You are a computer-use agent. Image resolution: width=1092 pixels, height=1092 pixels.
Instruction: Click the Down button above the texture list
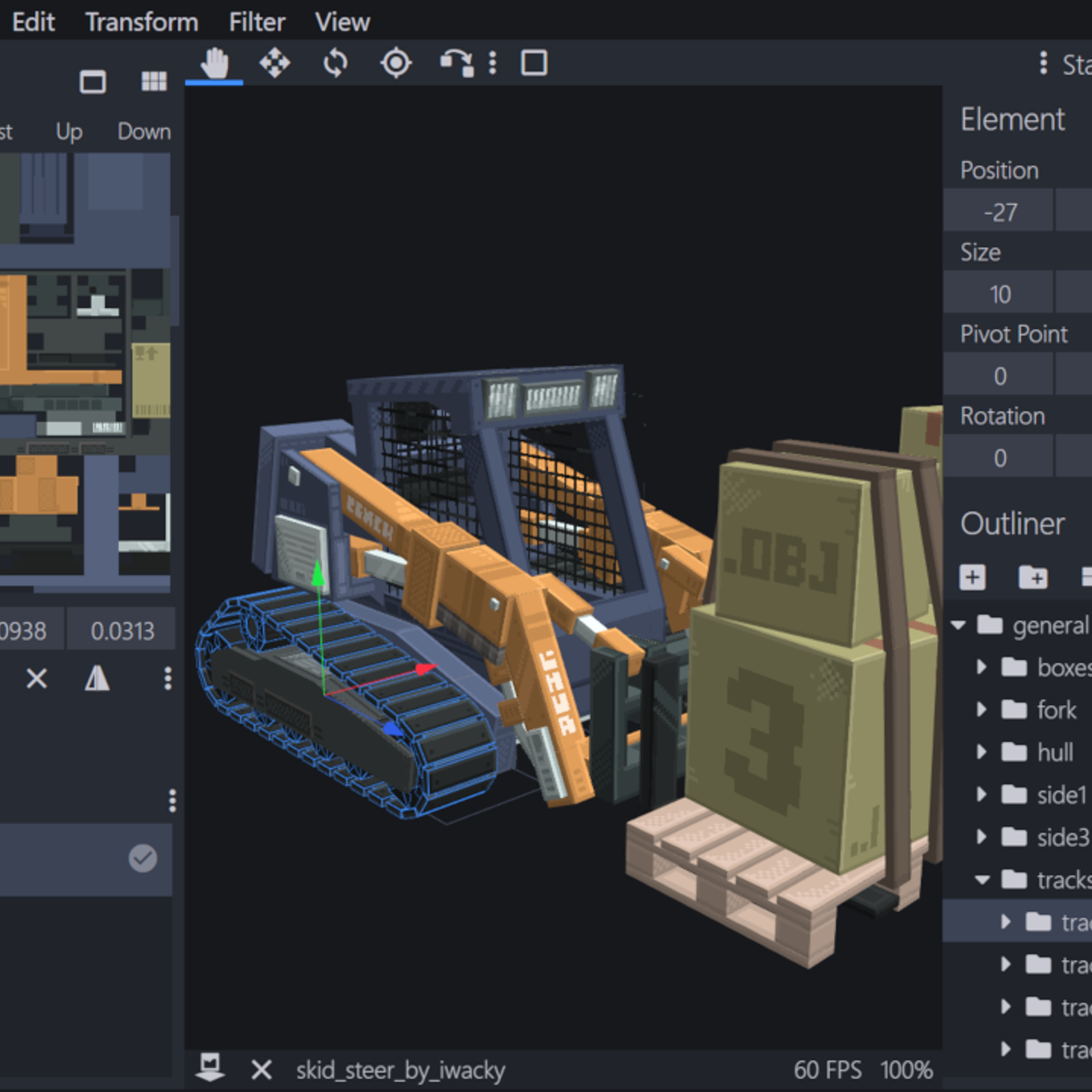[143, 131]
